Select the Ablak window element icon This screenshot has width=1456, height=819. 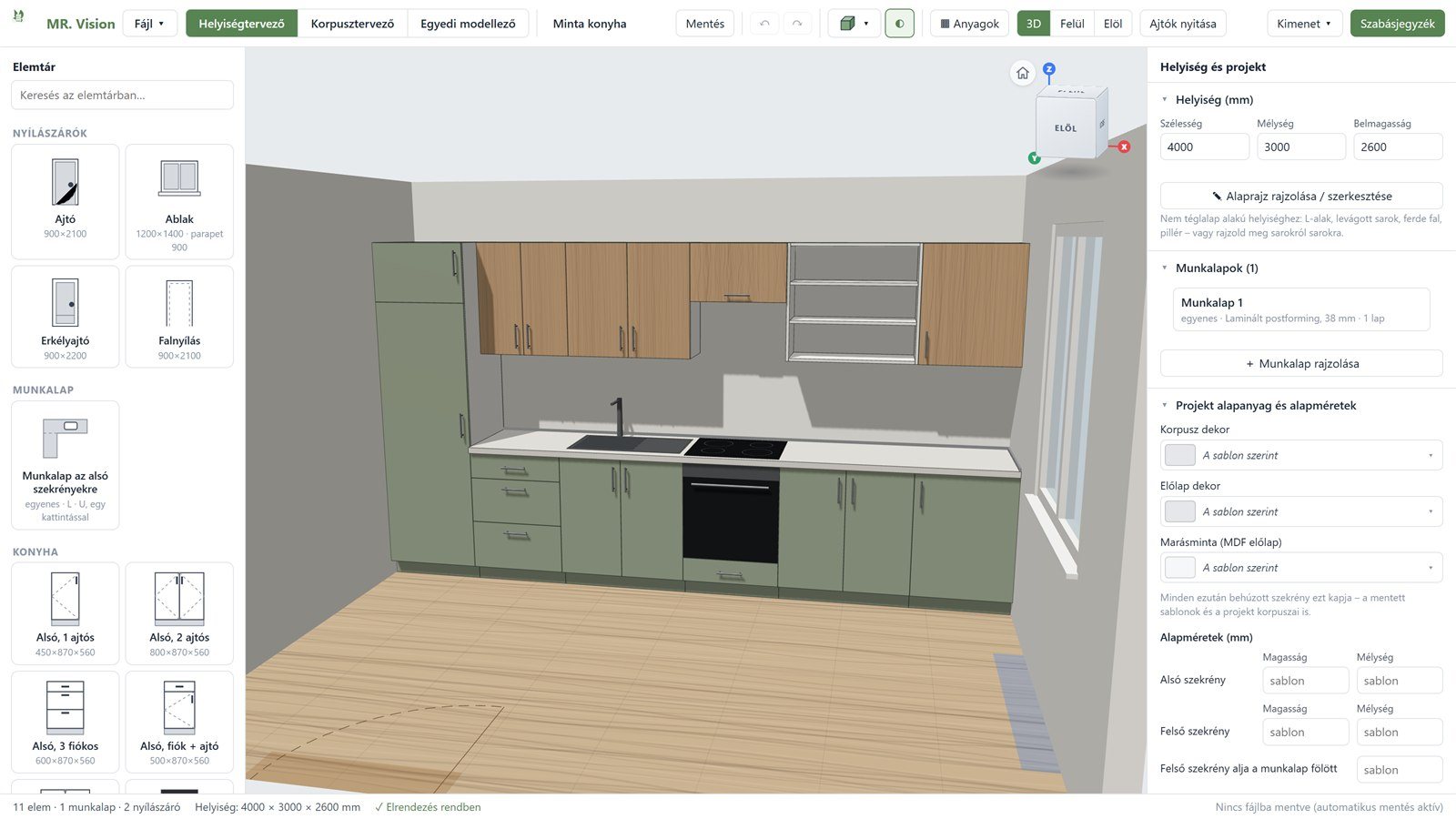[x=179, y=178]
